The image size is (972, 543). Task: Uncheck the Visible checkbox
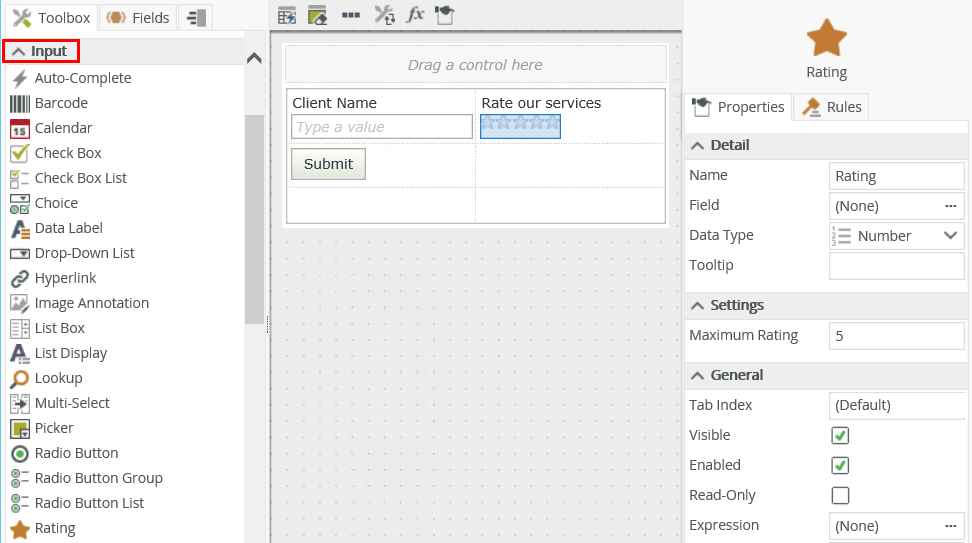(x=841, y=435)
